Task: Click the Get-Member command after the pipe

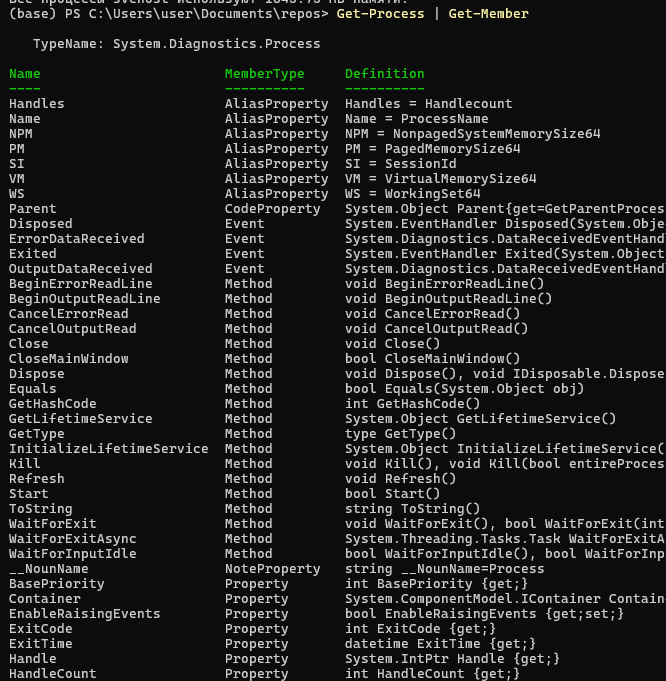Action: pos(489,14)
